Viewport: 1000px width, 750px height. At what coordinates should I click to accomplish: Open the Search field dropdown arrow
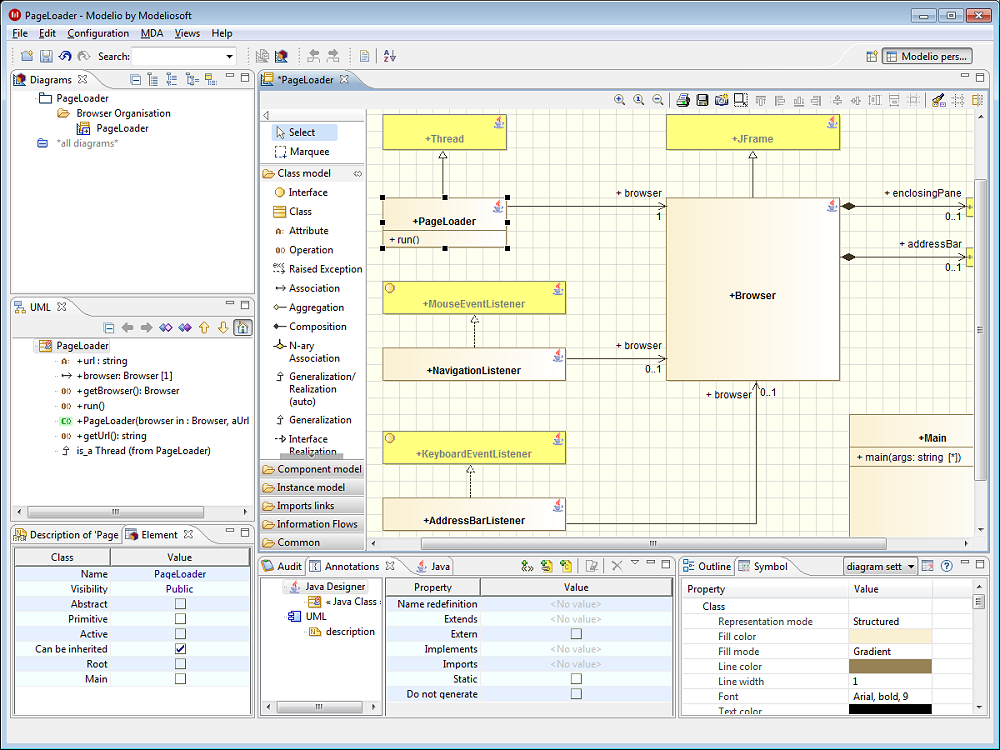click(x=230, y=57)
